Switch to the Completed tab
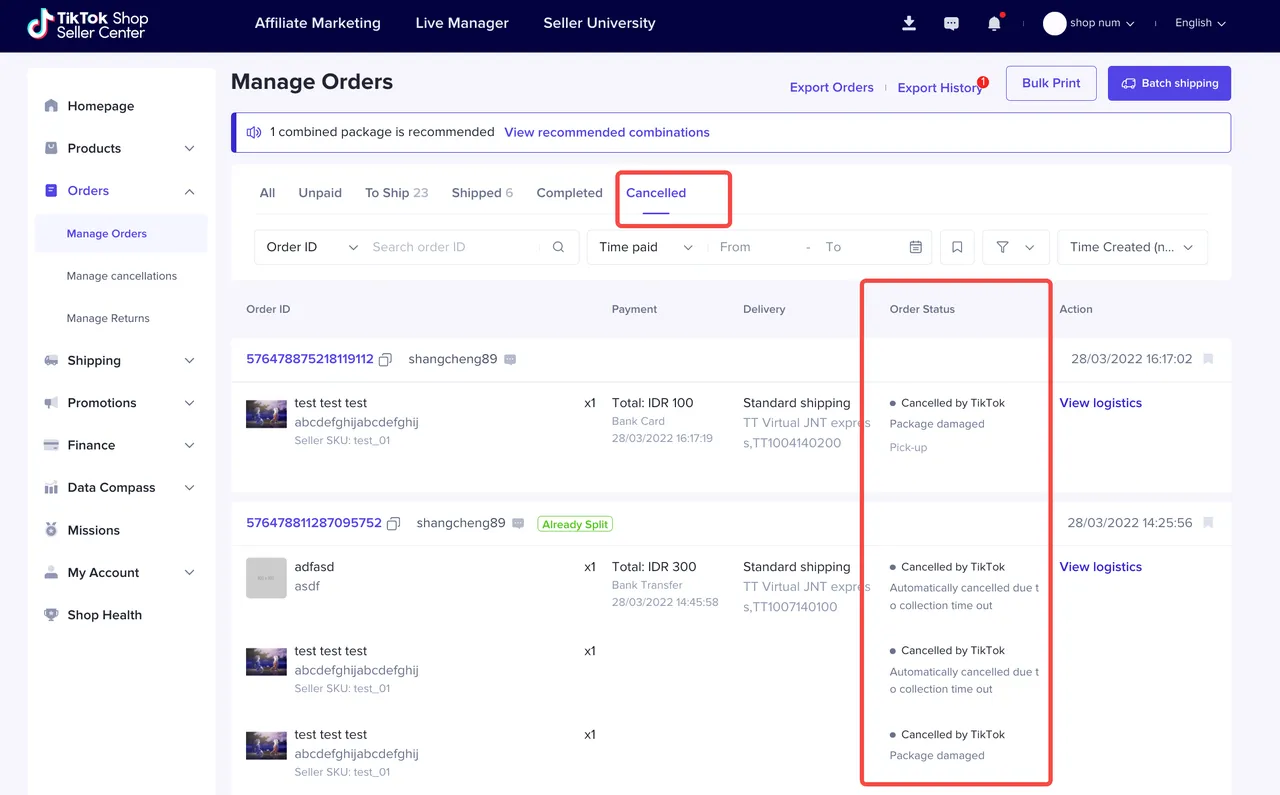The image size is (1280, 795). point(569,193)
